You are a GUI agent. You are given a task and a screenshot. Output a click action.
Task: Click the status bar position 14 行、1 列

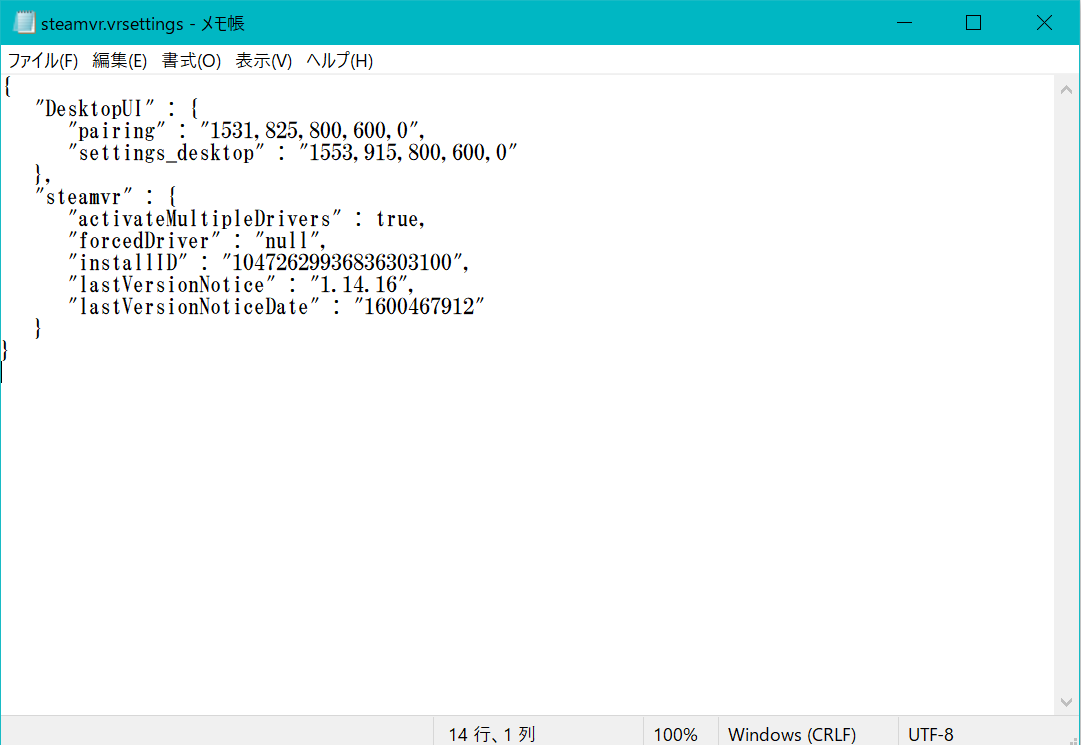[x=492, y=735]
